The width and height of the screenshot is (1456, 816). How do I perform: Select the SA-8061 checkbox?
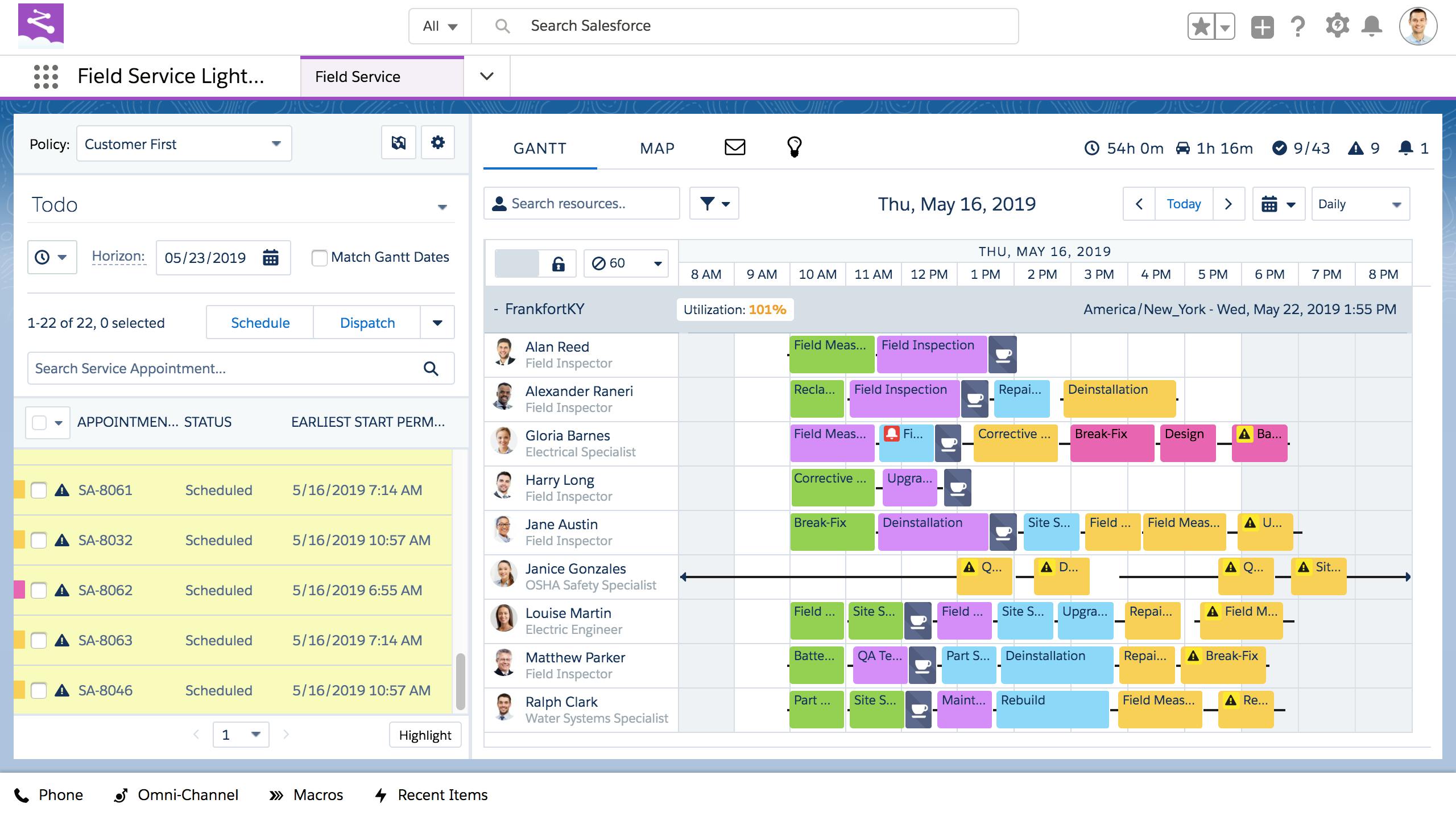39,491
